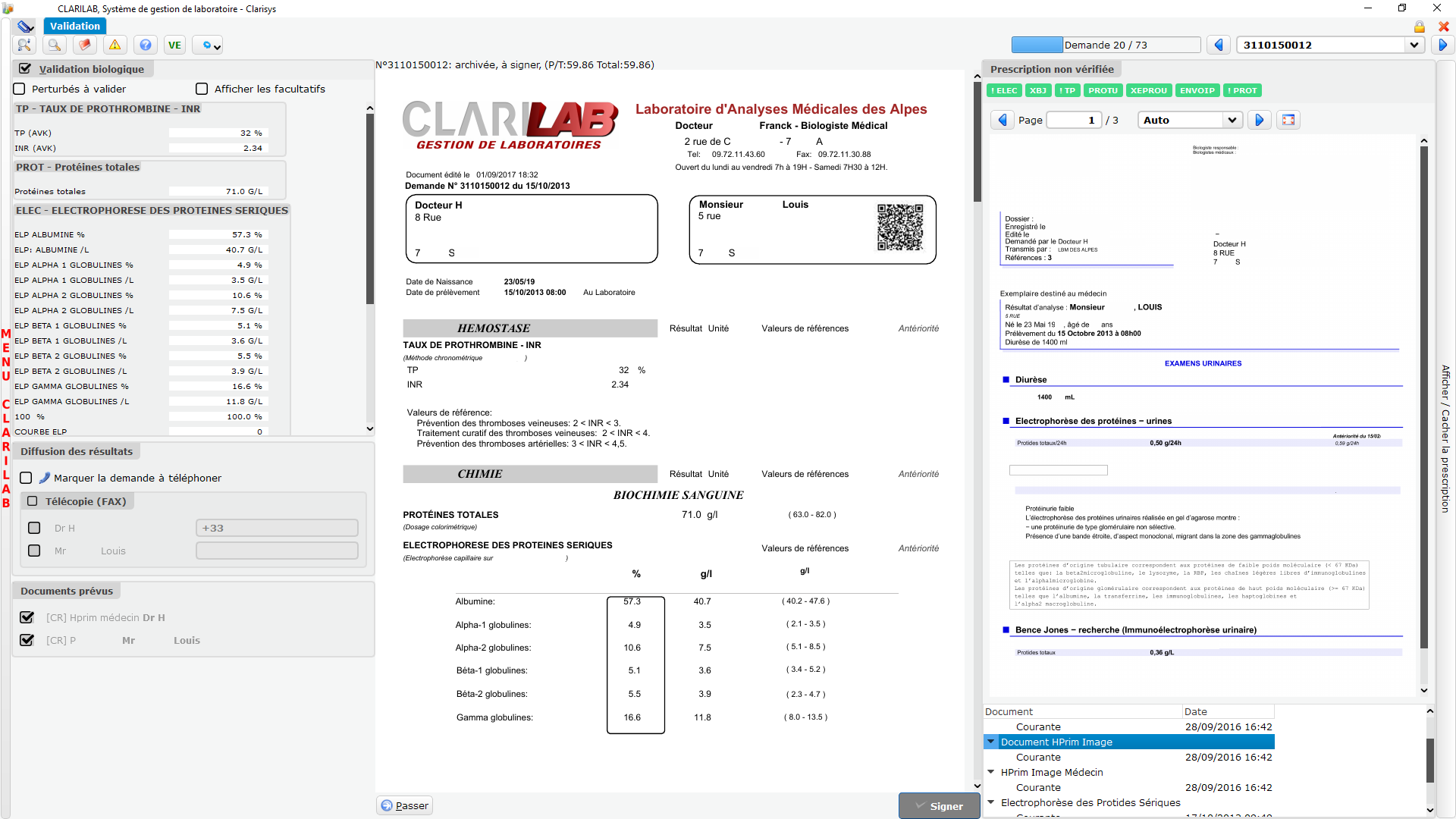This screenshot has width=1456, height=819.
Task: Click the Passer button
Action: click(x=404, y=805)
